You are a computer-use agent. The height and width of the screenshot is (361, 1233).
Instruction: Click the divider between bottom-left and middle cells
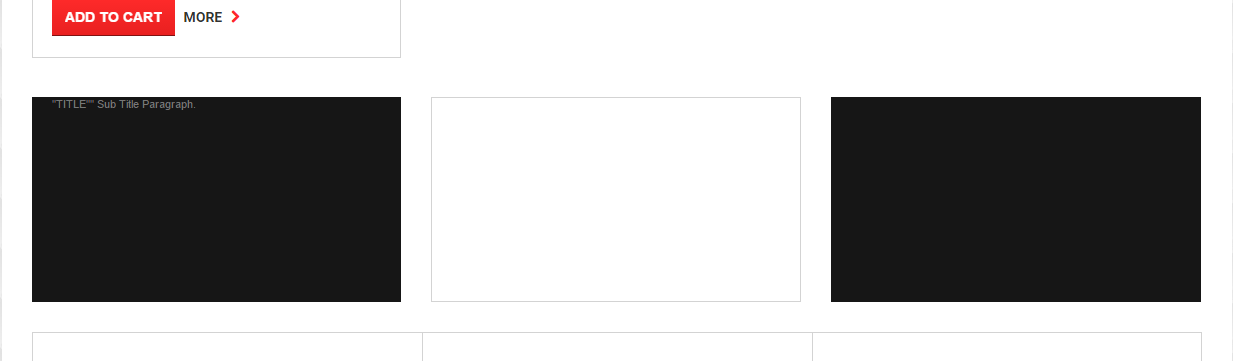[422, 347]
